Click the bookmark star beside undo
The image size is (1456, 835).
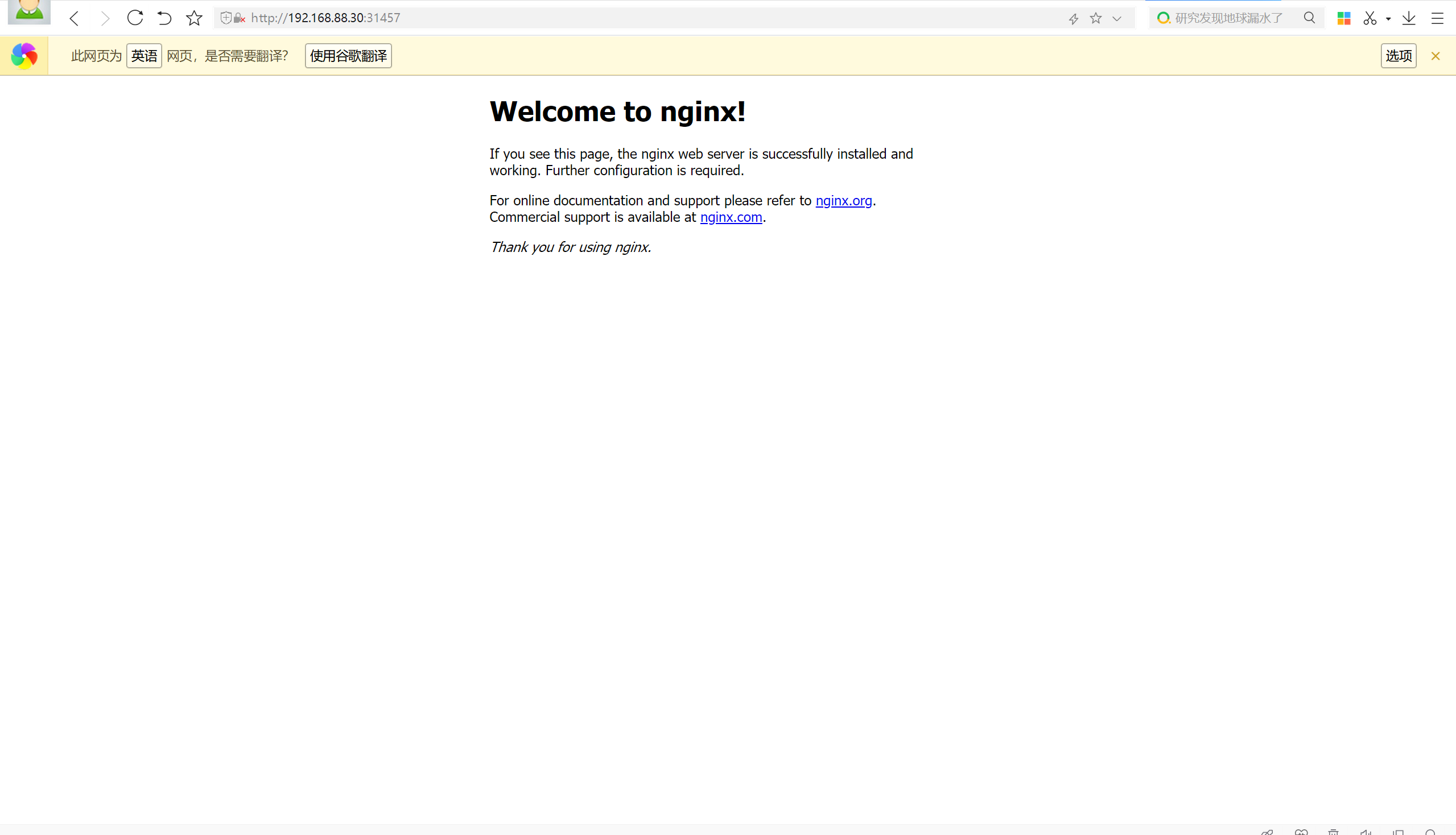click(x=194, y=18)
